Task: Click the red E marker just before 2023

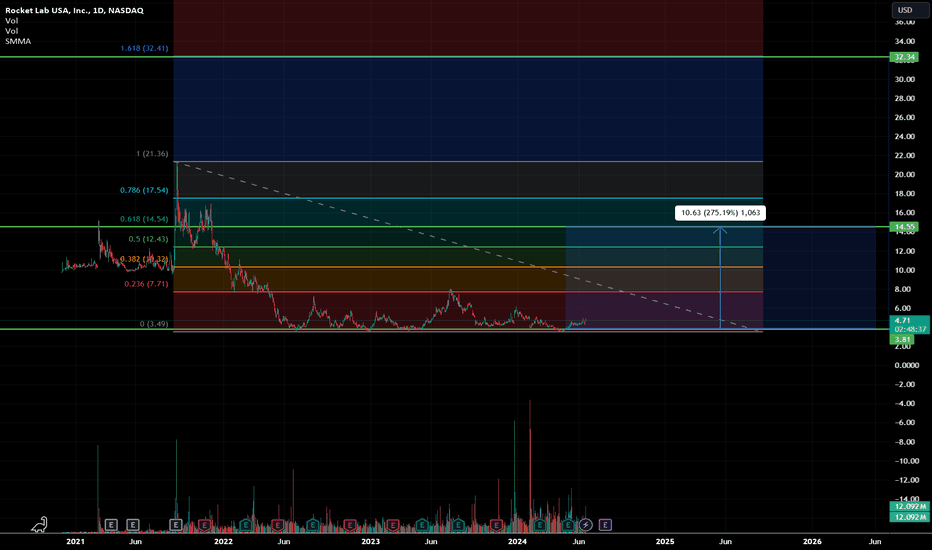Action: tap(349, 524)
